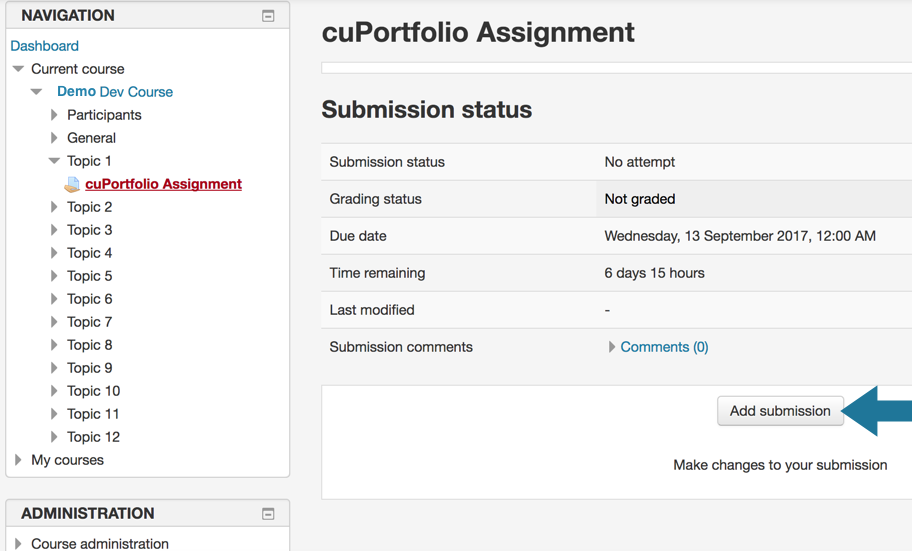Open the Dashboard link
Viewport: 912px width, 551px height.
(x=44, y=46)
